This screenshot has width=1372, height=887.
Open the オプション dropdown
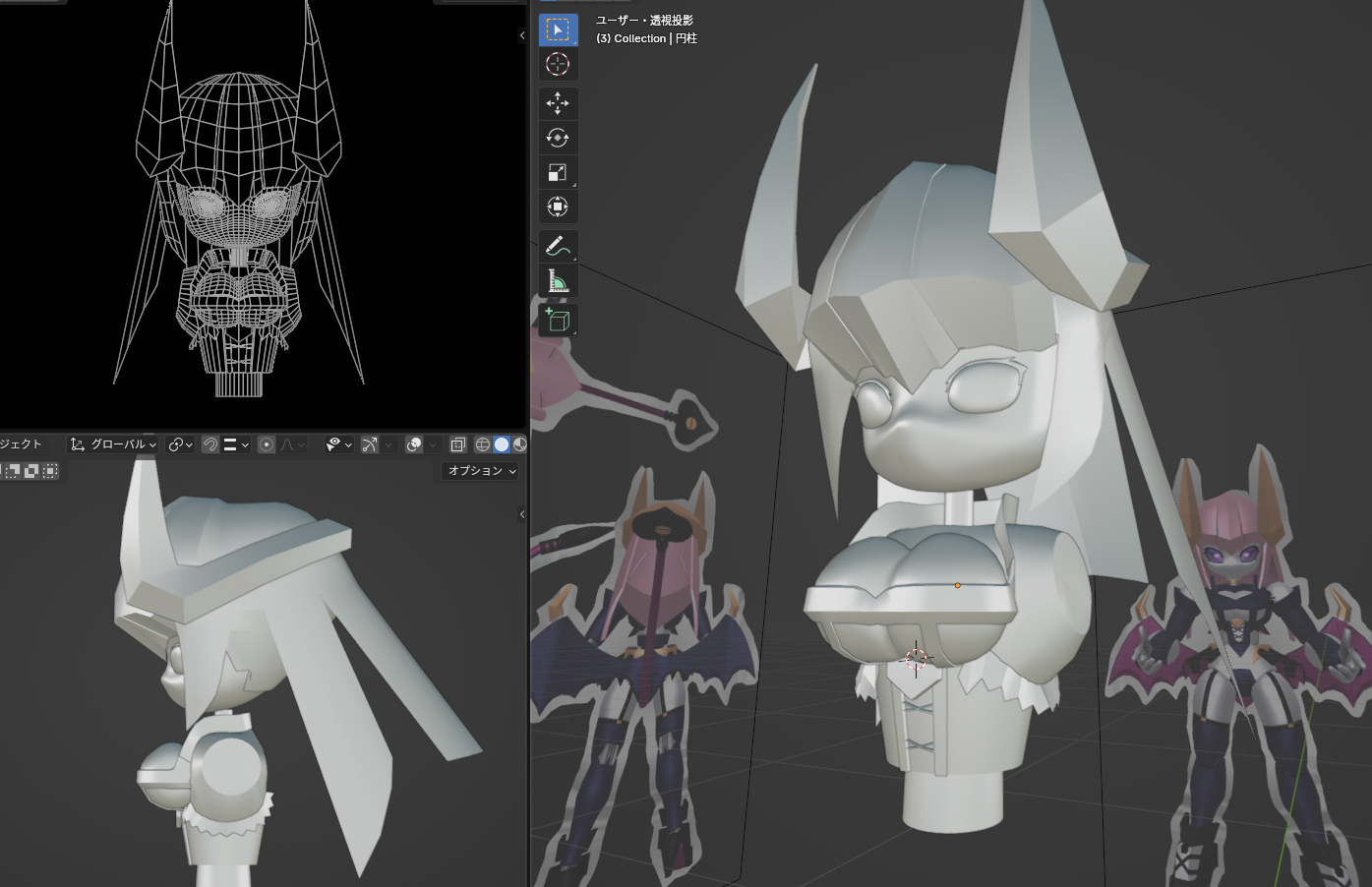[481, 471]
